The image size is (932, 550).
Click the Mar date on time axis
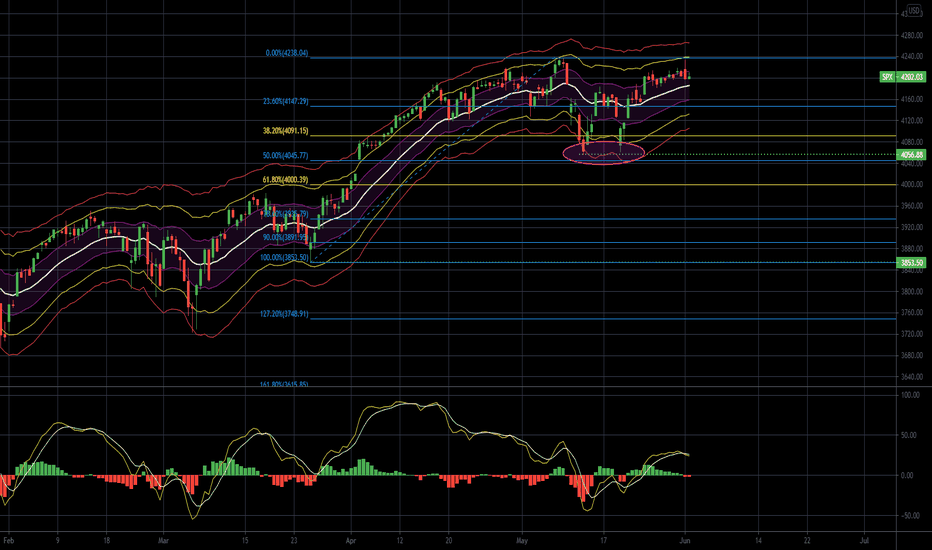coord(163,541)
